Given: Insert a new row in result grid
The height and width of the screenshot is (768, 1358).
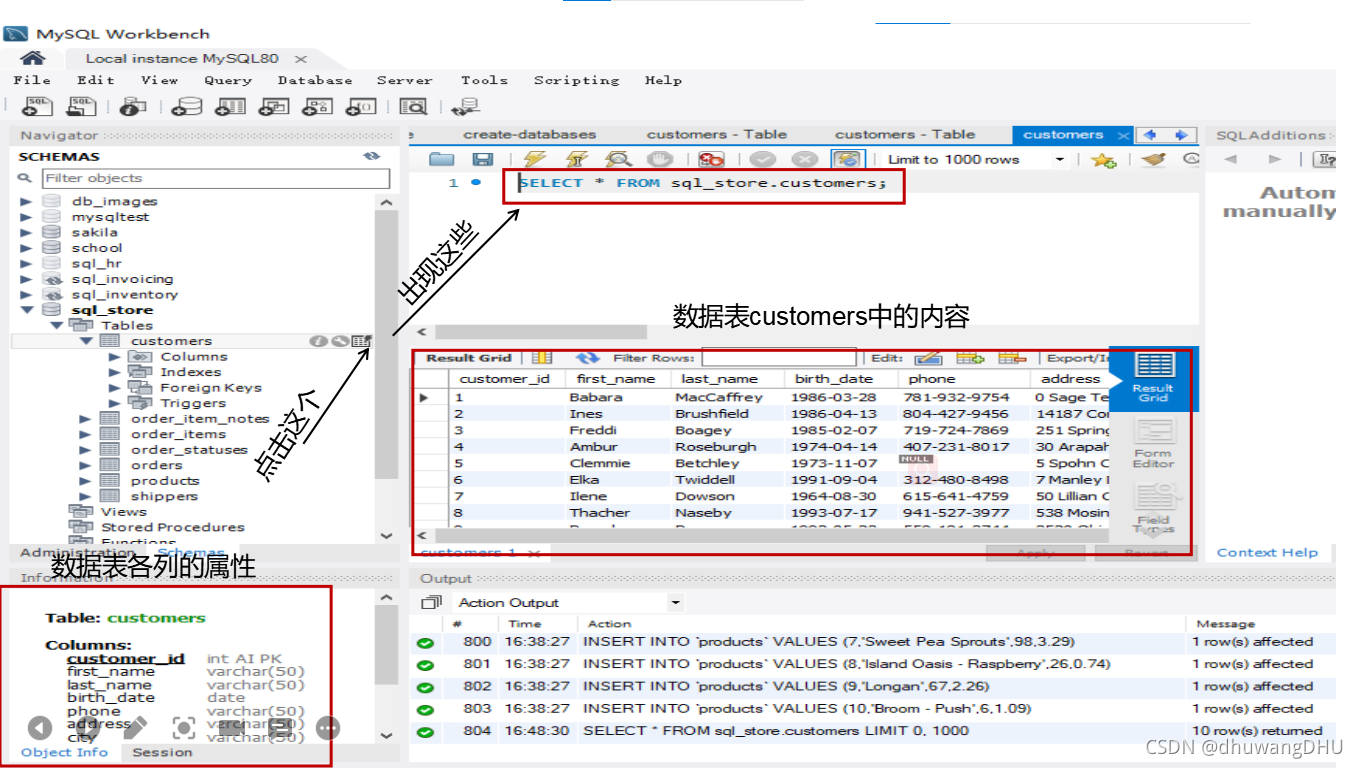Looking at the screenshot, I should (x=969, y=358).
